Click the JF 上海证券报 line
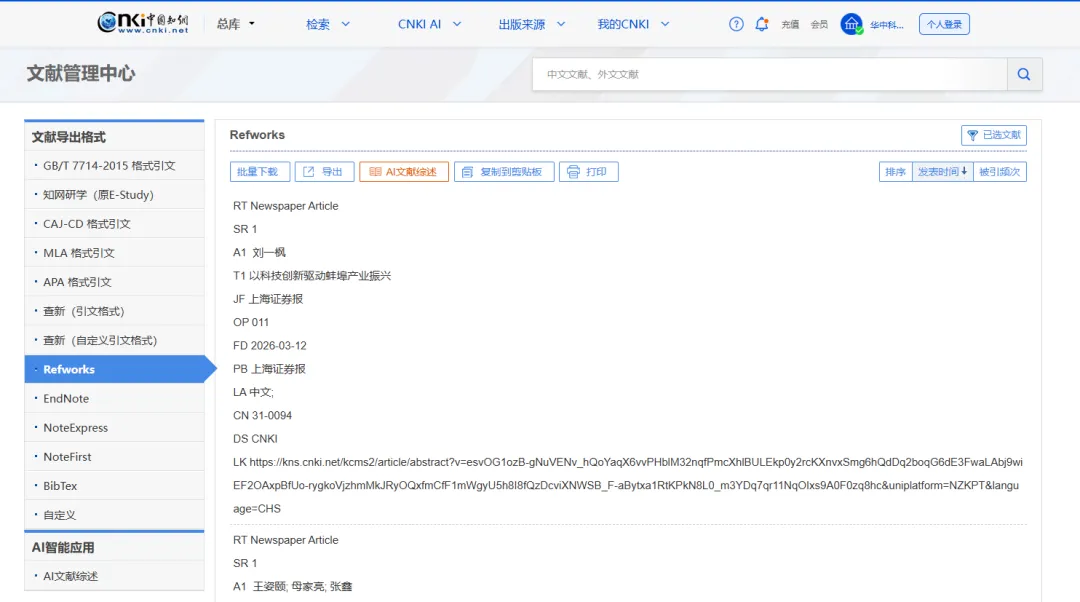 268,299
